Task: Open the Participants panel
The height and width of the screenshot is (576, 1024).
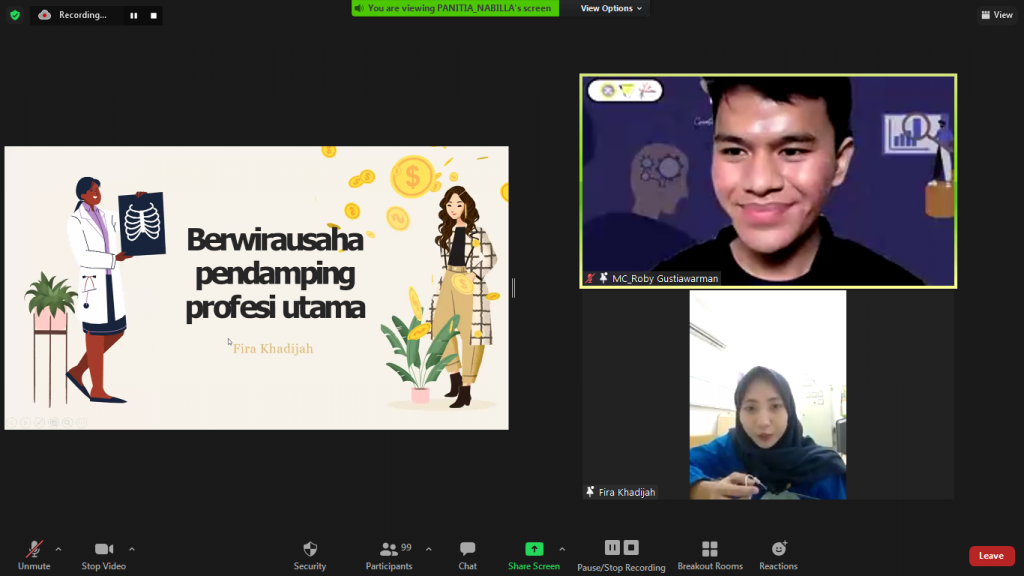Action: coord(389,549)
